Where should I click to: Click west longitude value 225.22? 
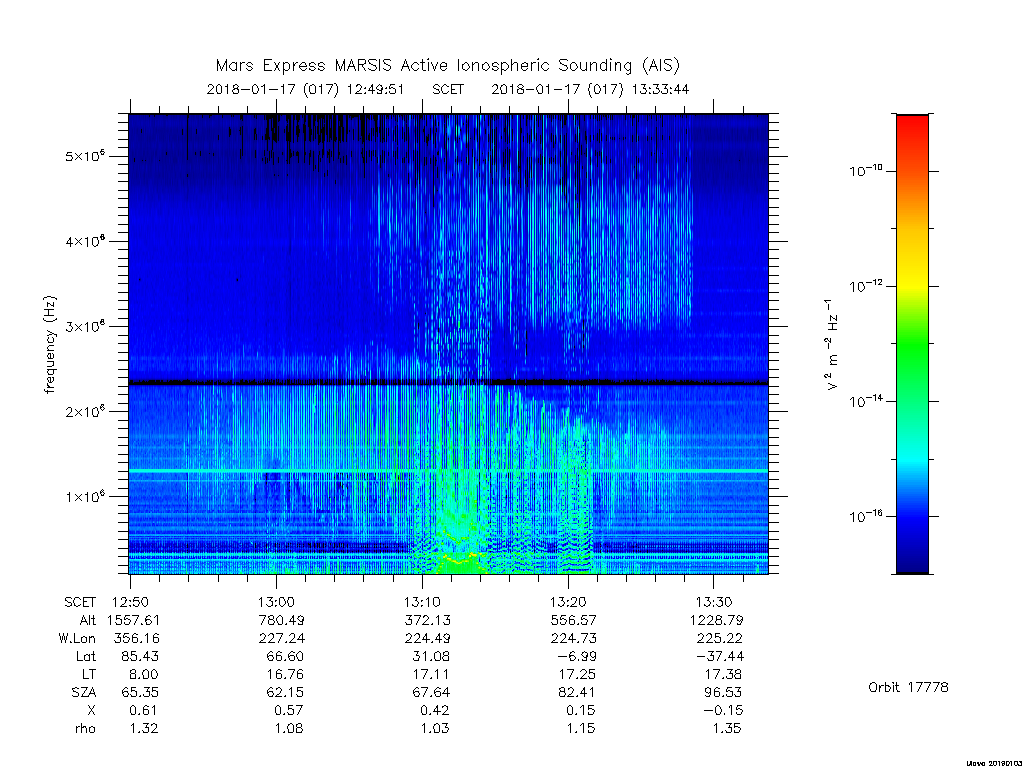pos(720,638)
